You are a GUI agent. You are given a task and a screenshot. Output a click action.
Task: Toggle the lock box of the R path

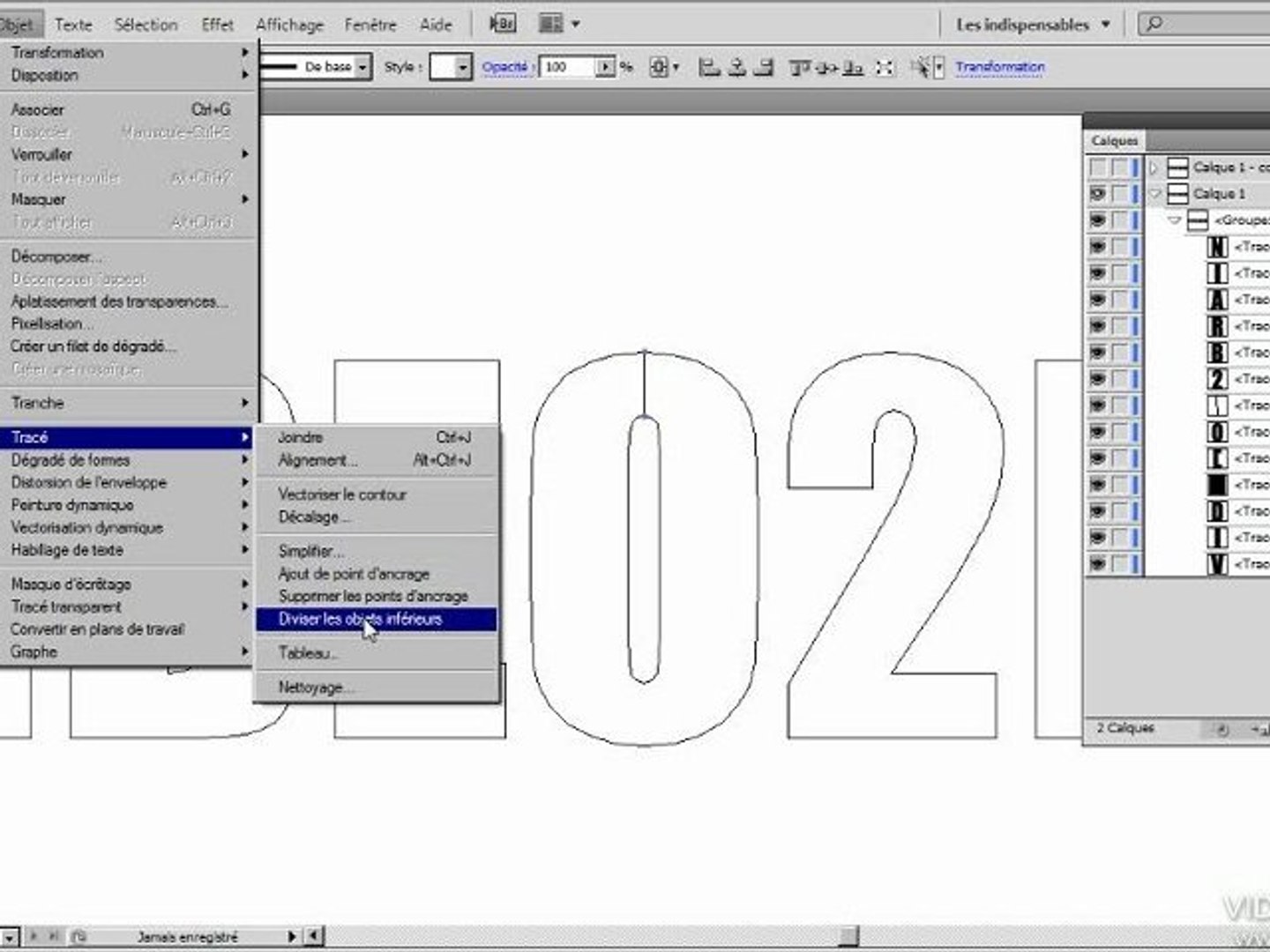pyautogui.click(x=1119, y=326)
